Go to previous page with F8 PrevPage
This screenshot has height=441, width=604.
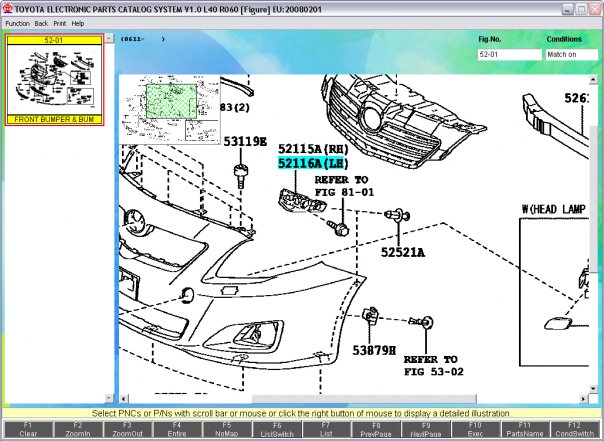pos(376,429)
